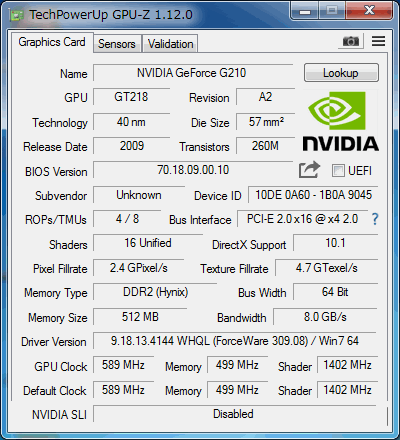Toggle the UEFI checkbox

click(x=338, y=171)
